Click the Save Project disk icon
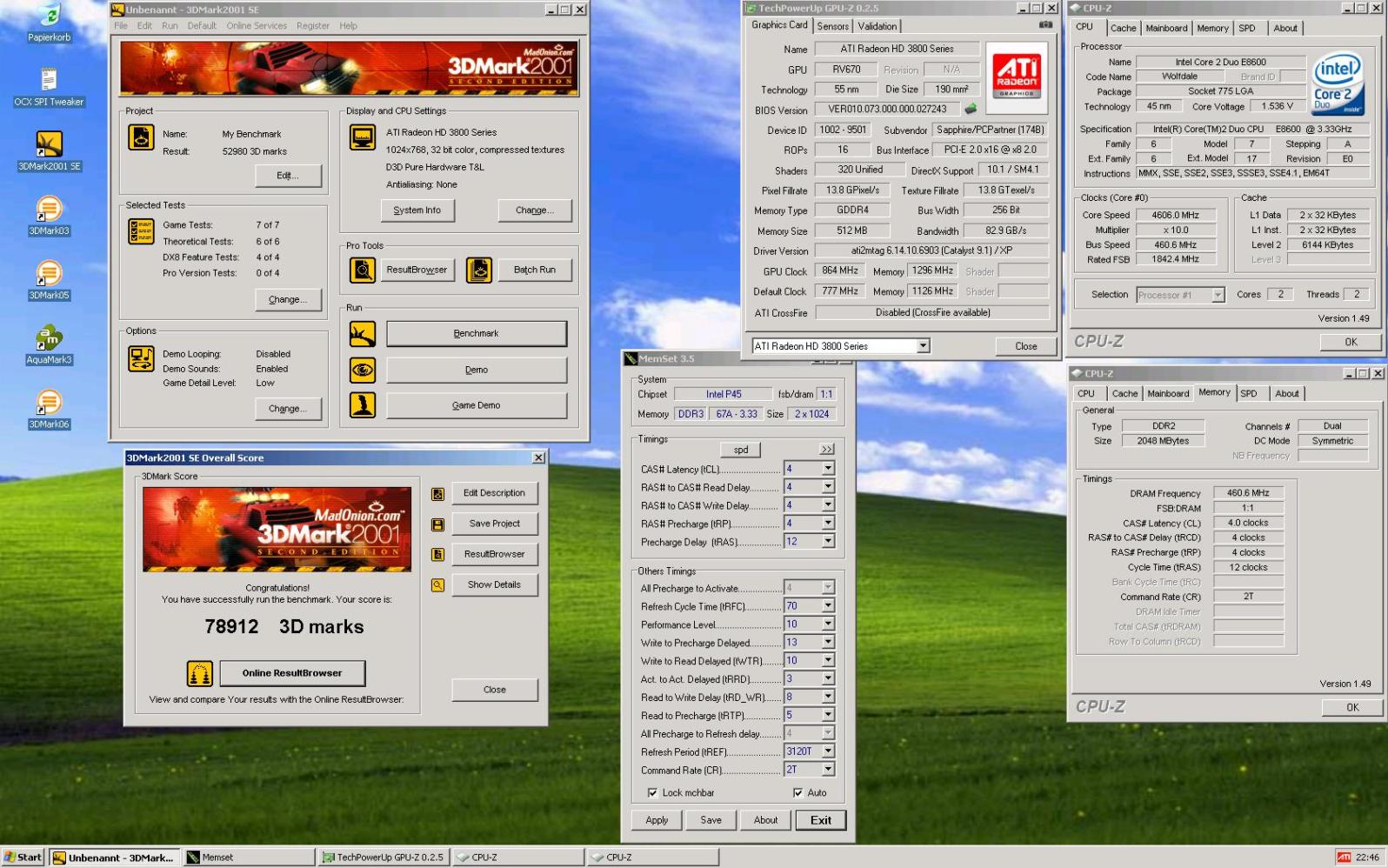 pos(437,524)
